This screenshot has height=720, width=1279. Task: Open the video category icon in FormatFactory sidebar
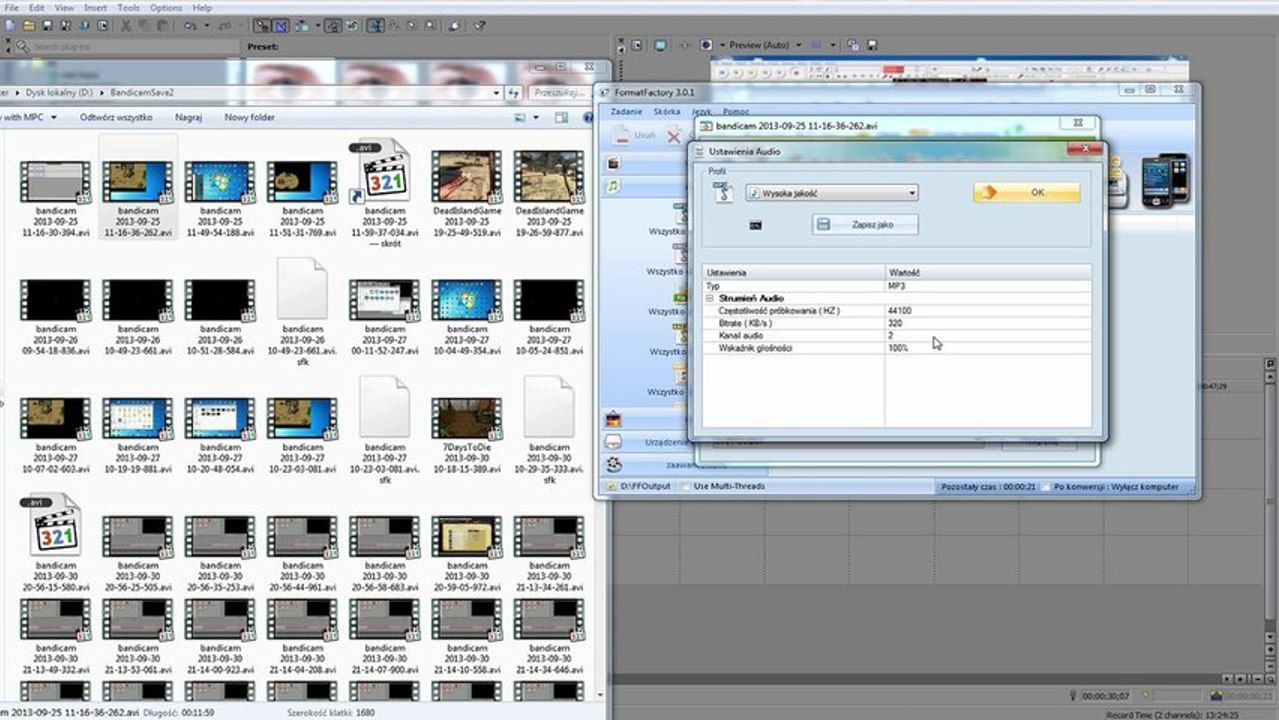pyautogui.click(x=614, y=162)
